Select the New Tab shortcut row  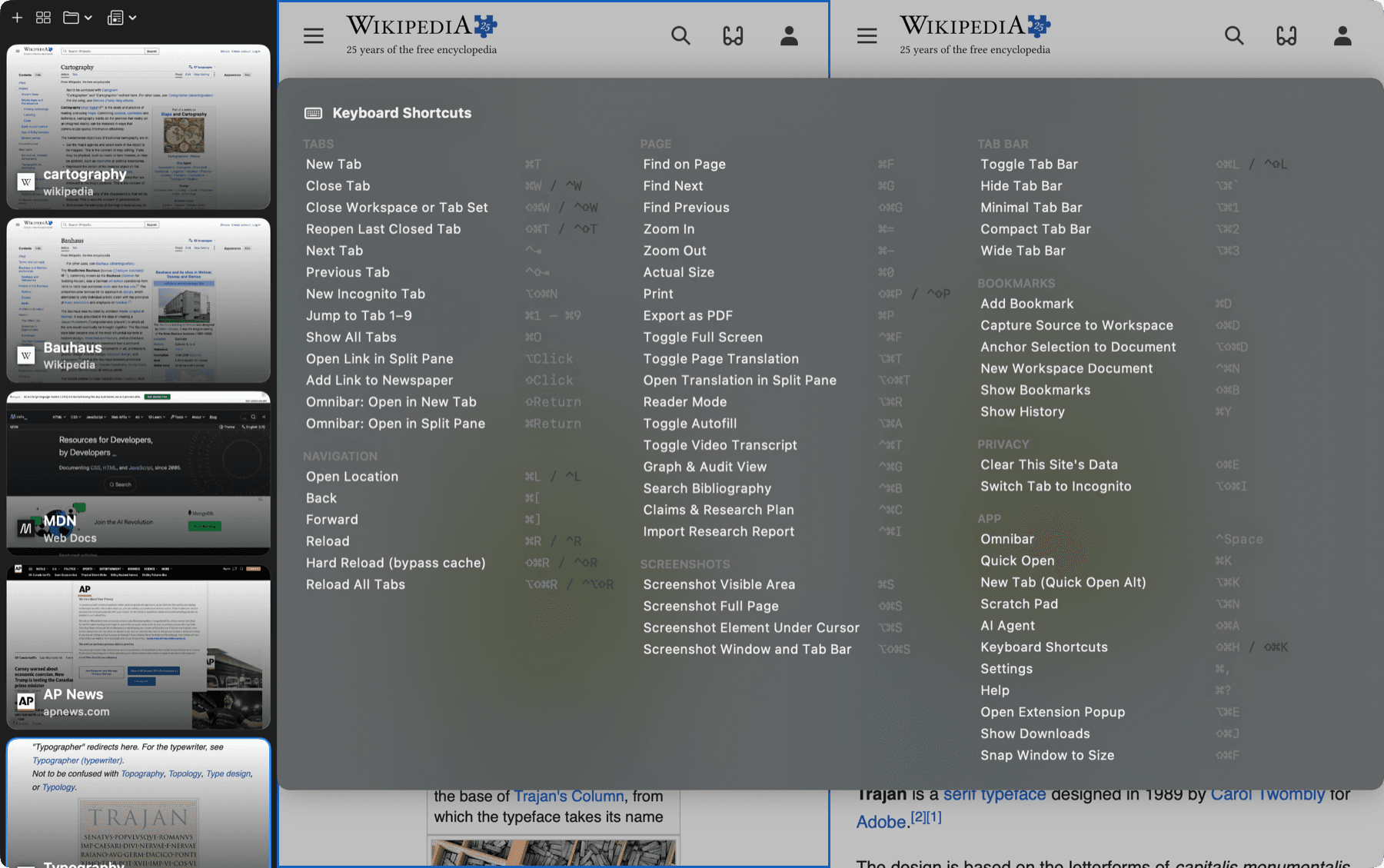pyautogui.click(x=459, y=164)
